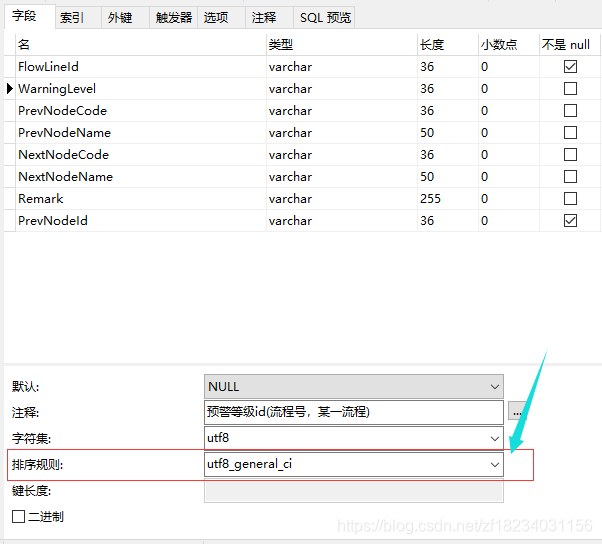Toggle not-null checkbox for PrevNodeName

pos(570,132)
